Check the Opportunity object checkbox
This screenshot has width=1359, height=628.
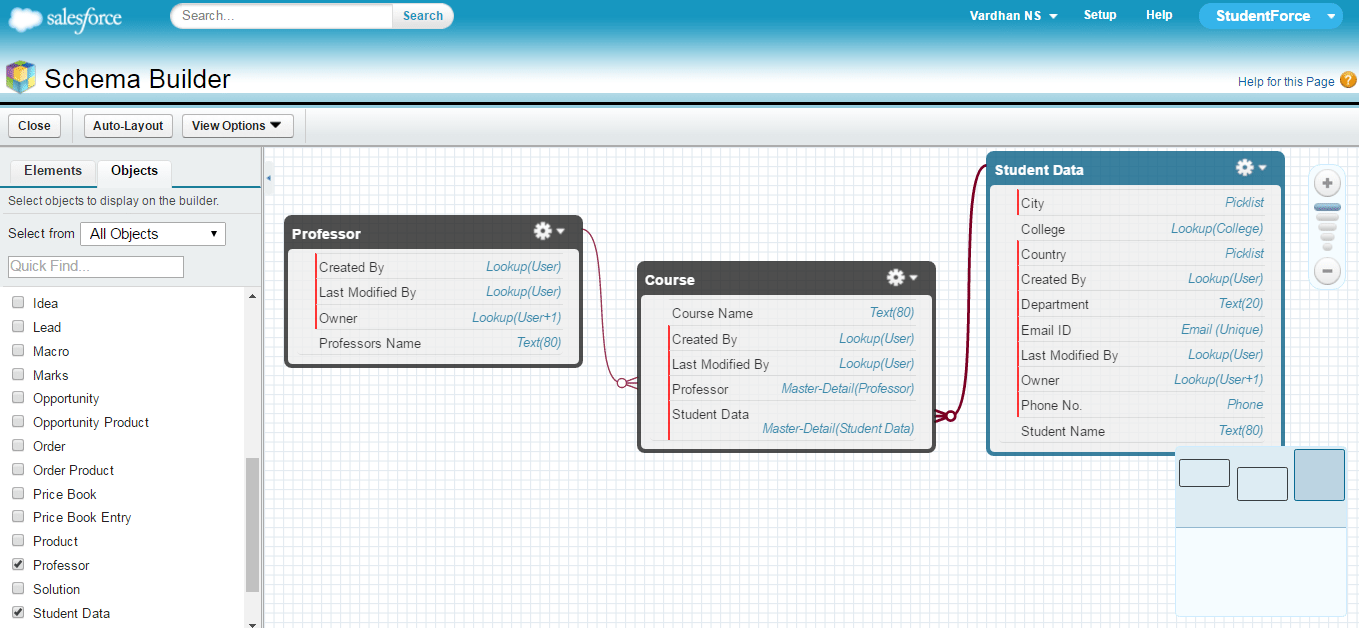coord(17,398)
